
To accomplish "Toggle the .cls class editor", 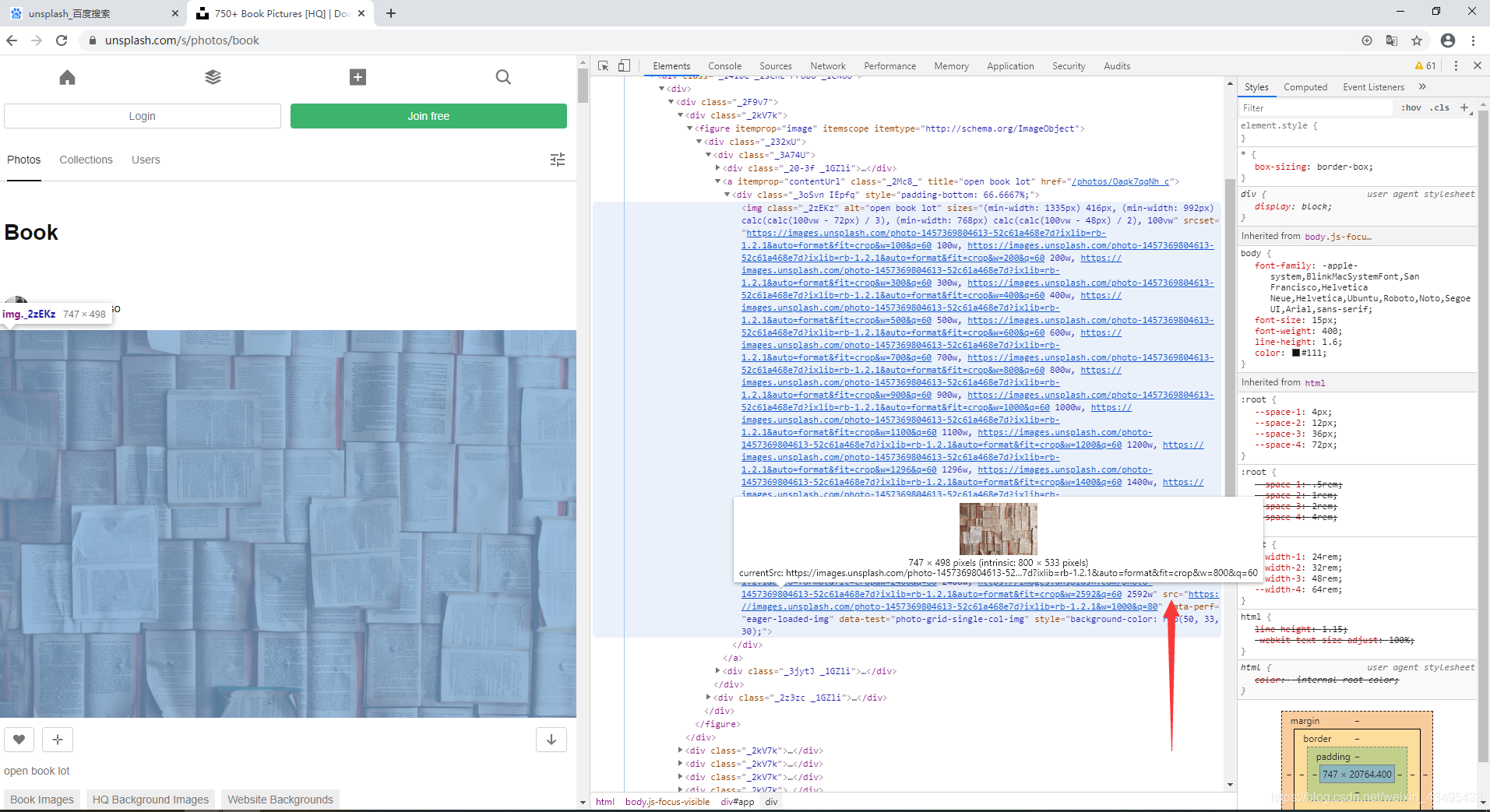I will (x=1439, y=108).
